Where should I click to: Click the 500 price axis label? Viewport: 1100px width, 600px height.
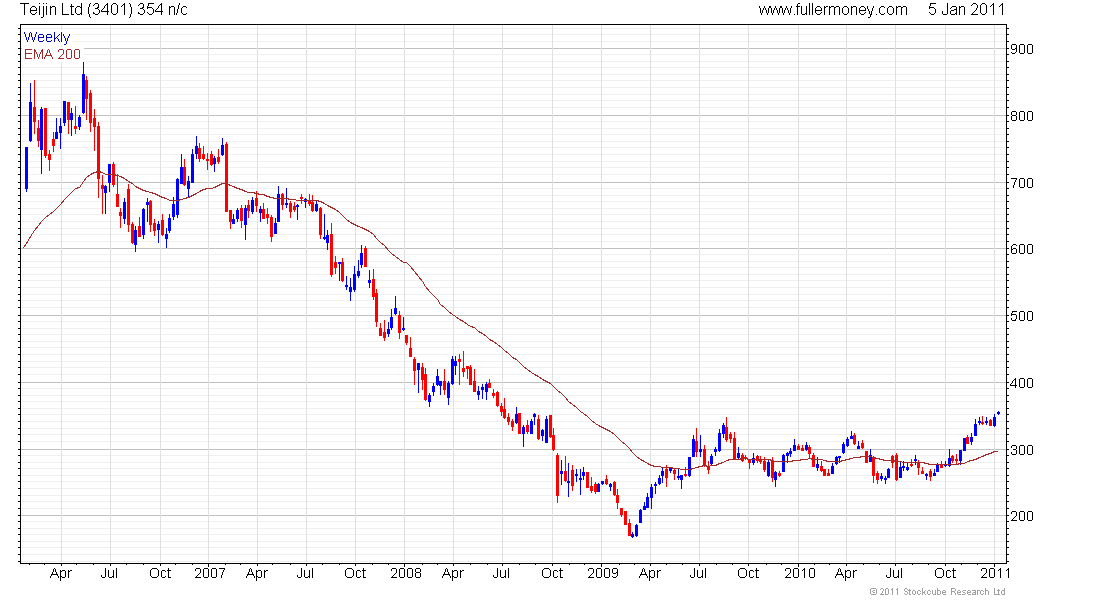coord(1021,316)
